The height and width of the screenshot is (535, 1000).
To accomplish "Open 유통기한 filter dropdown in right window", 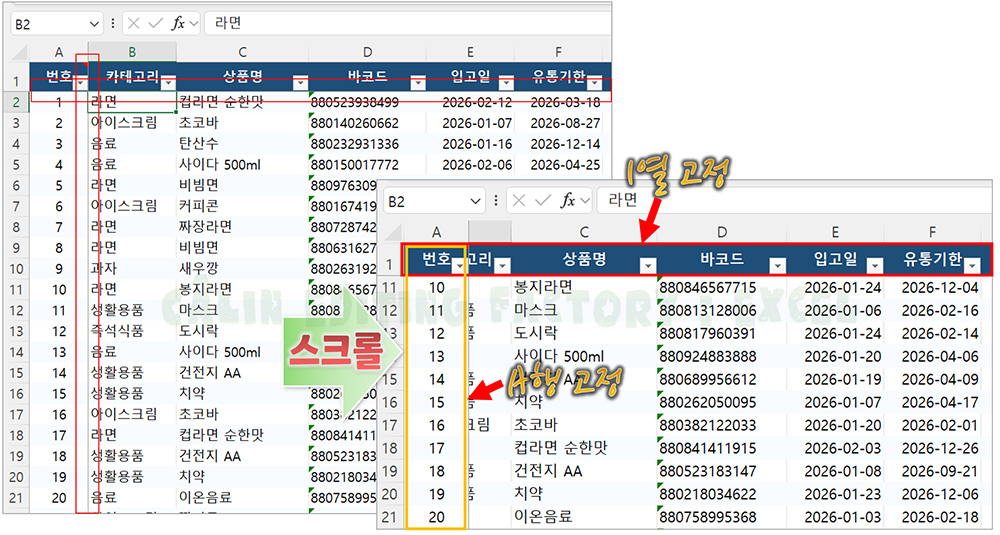I will [973, 266].
